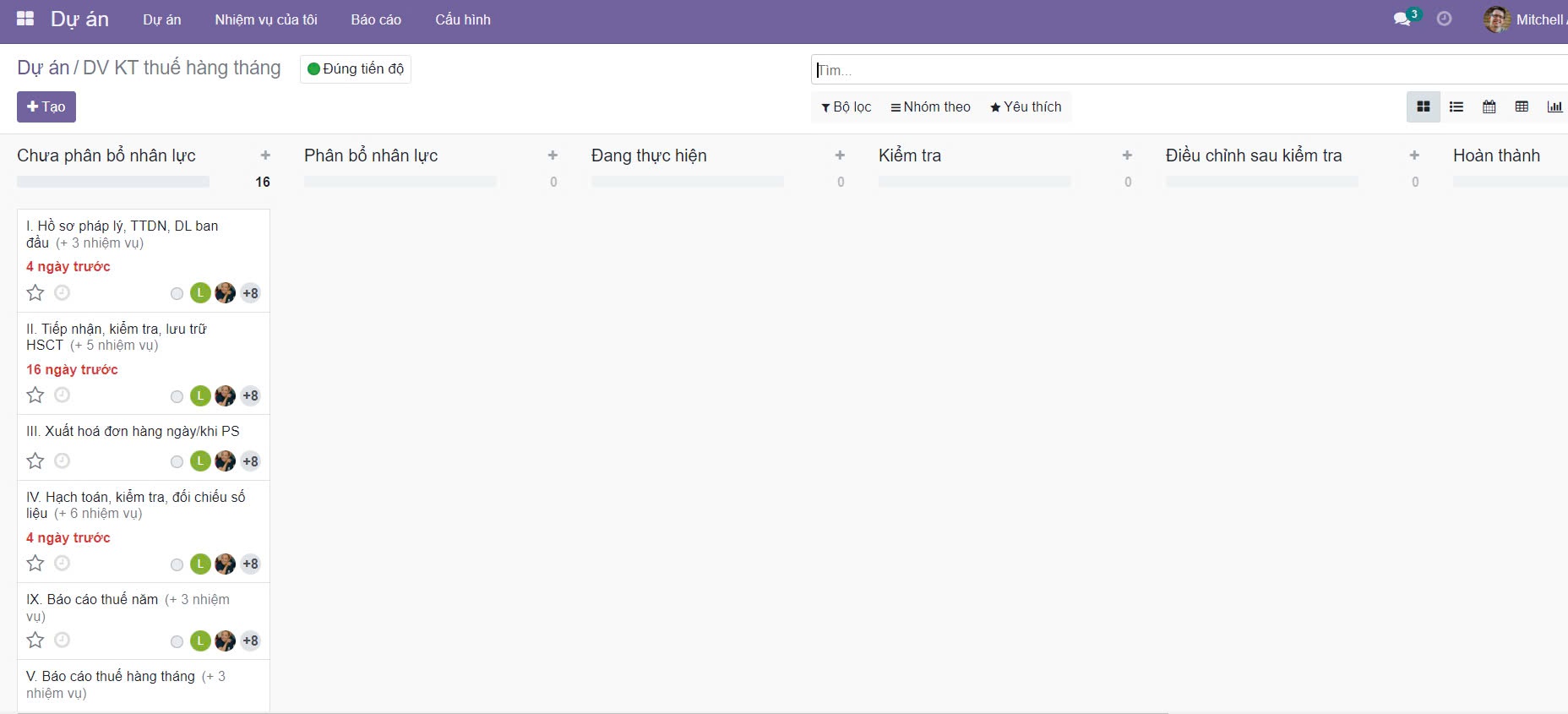This screenshot has height=714, width=1568.
Task: Add task in Phân bổ nhân lực column
Action: 553,155
